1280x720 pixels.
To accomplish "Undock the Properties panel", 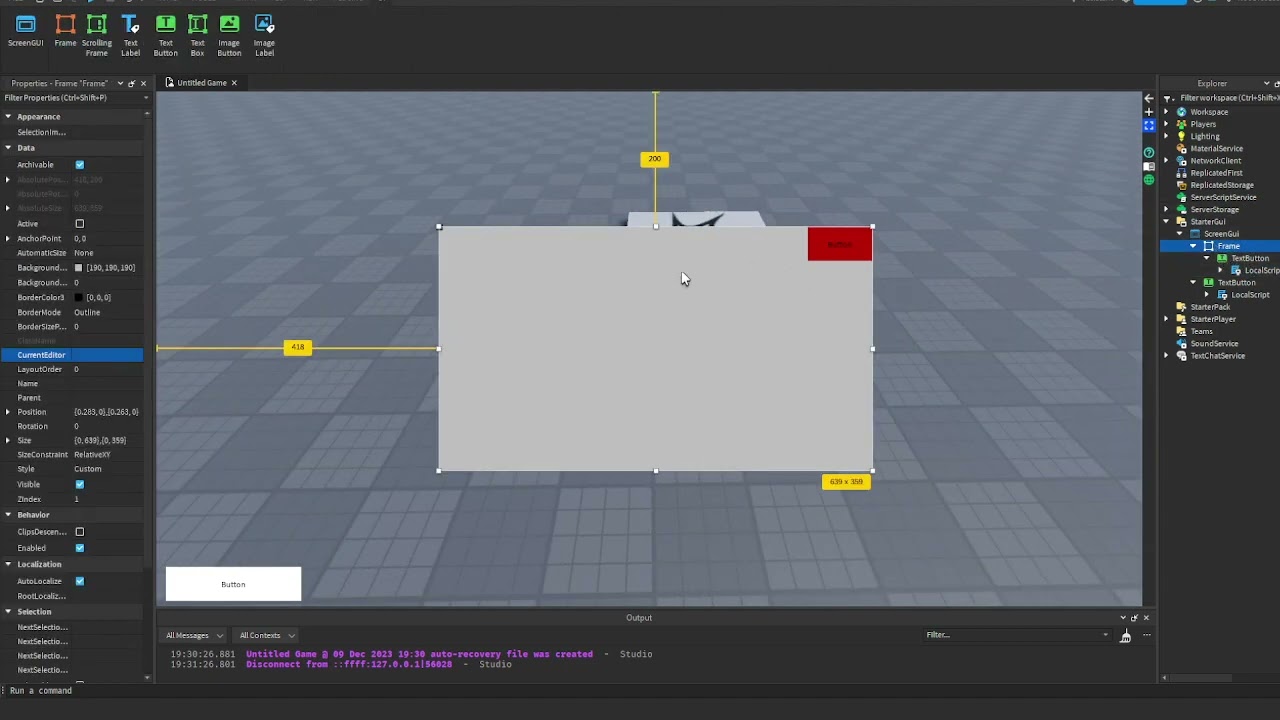I will [131, 83].
